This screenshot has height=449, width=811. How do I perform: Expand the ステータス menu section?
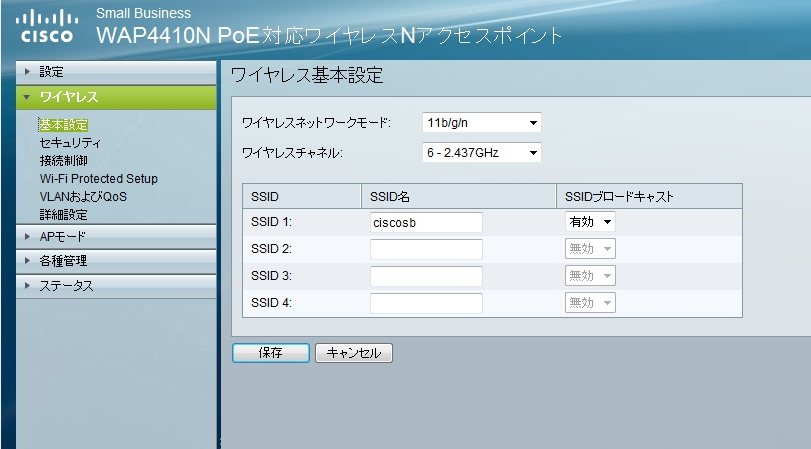coord(116,286)
